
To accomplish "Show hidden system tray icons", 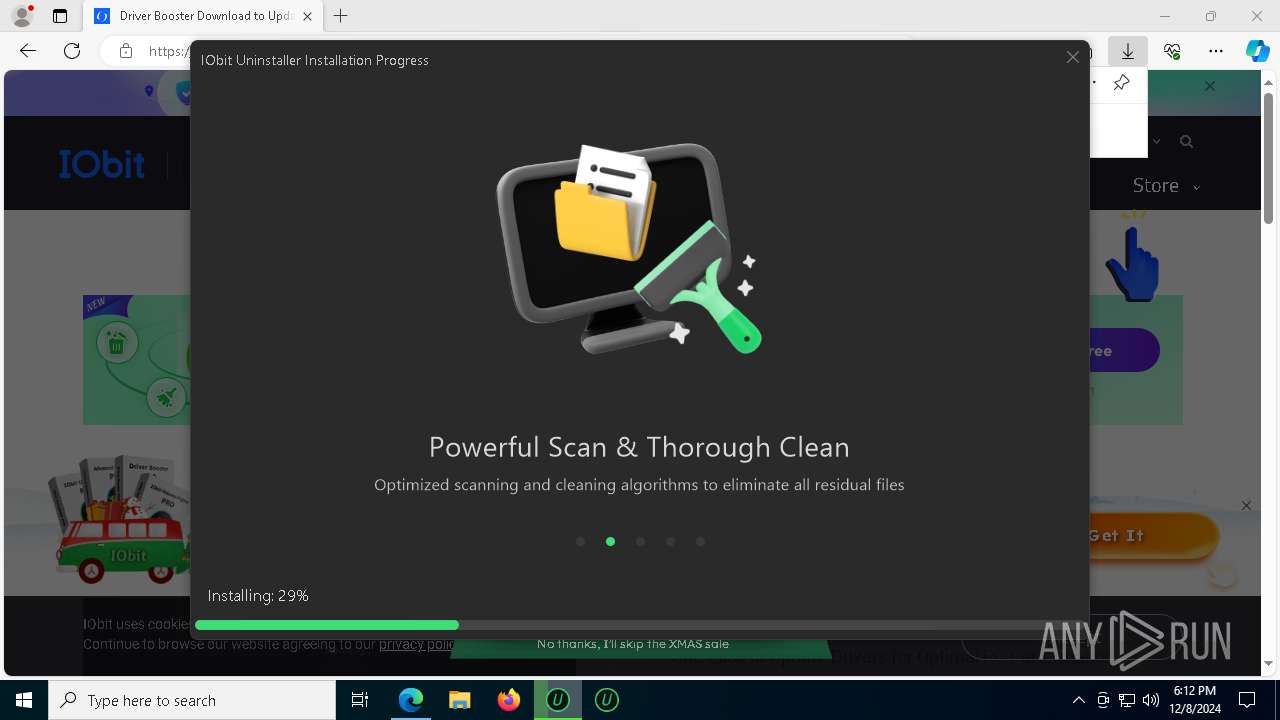I will [x=1078, y=700].
